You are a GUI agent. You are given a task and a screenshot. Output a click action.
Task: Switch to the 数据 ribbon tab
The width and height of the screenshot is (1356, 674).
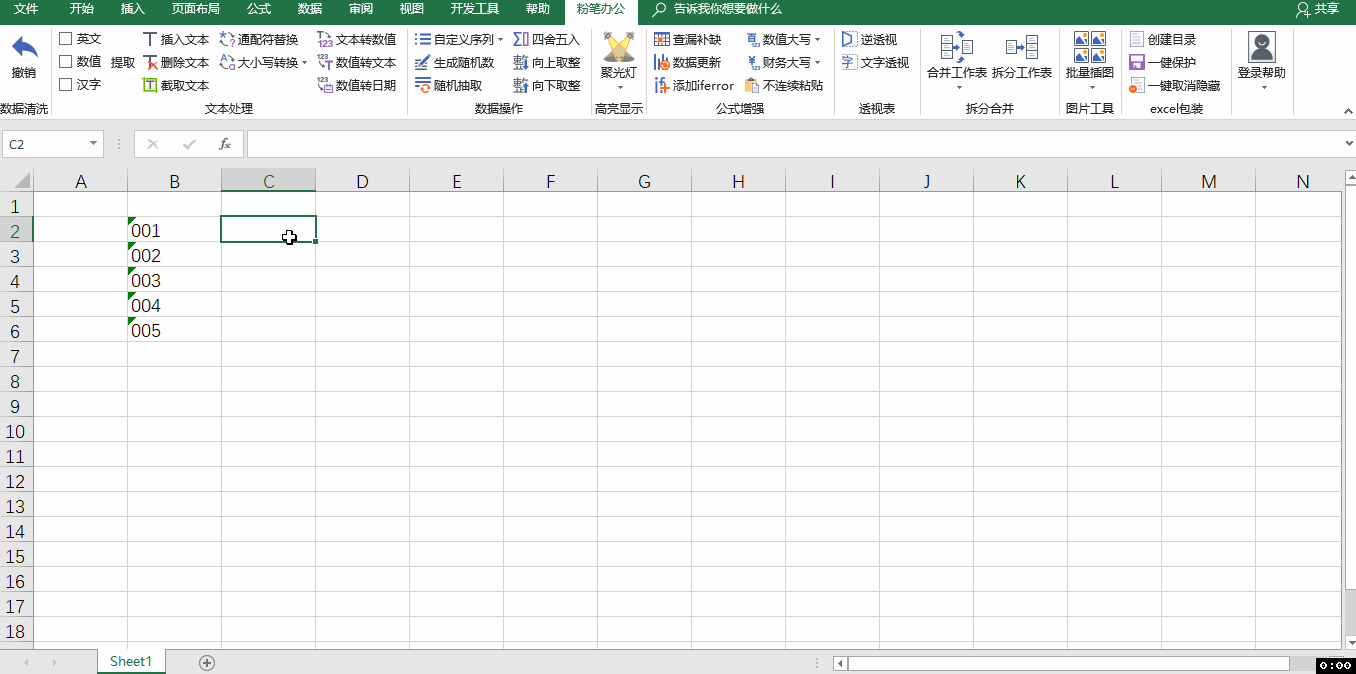[x=310, y=9]
